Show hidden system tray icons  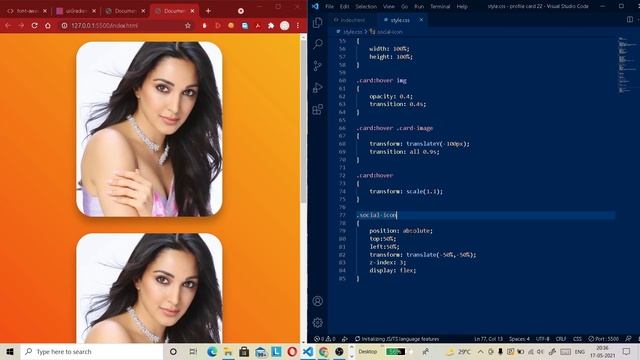480,351
